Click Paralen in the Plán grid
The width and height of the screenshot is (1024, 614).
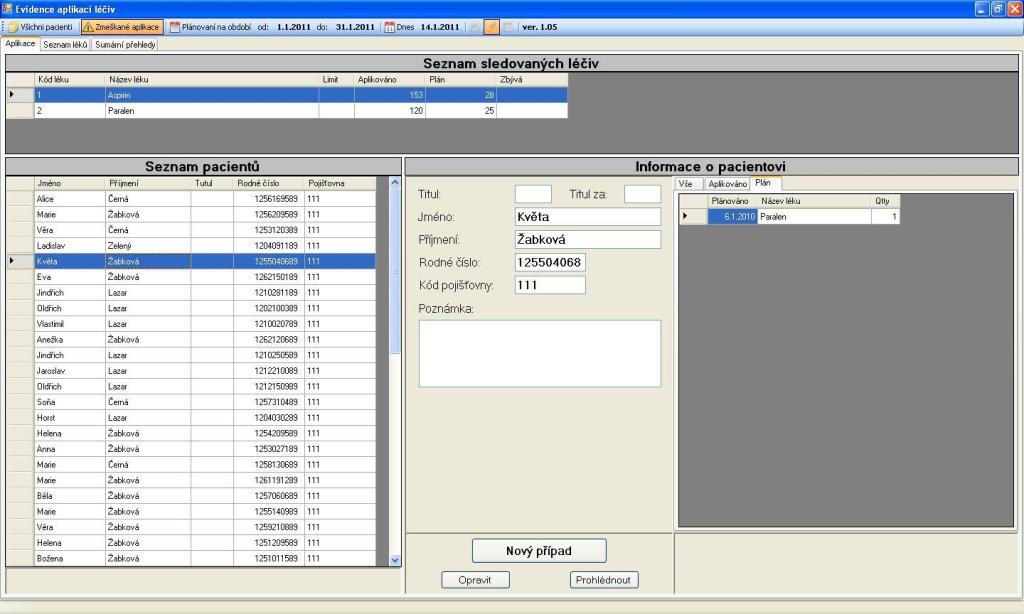tap(814, 217)
